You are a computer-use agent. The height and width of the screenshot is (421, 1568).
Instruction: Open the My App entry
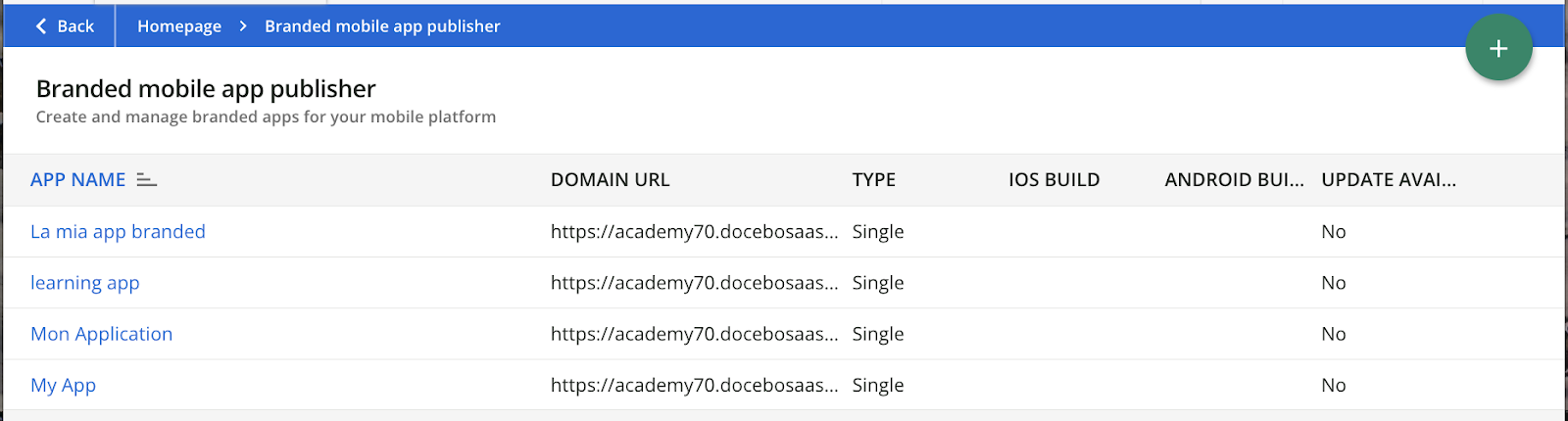click(x=63, y=385)
